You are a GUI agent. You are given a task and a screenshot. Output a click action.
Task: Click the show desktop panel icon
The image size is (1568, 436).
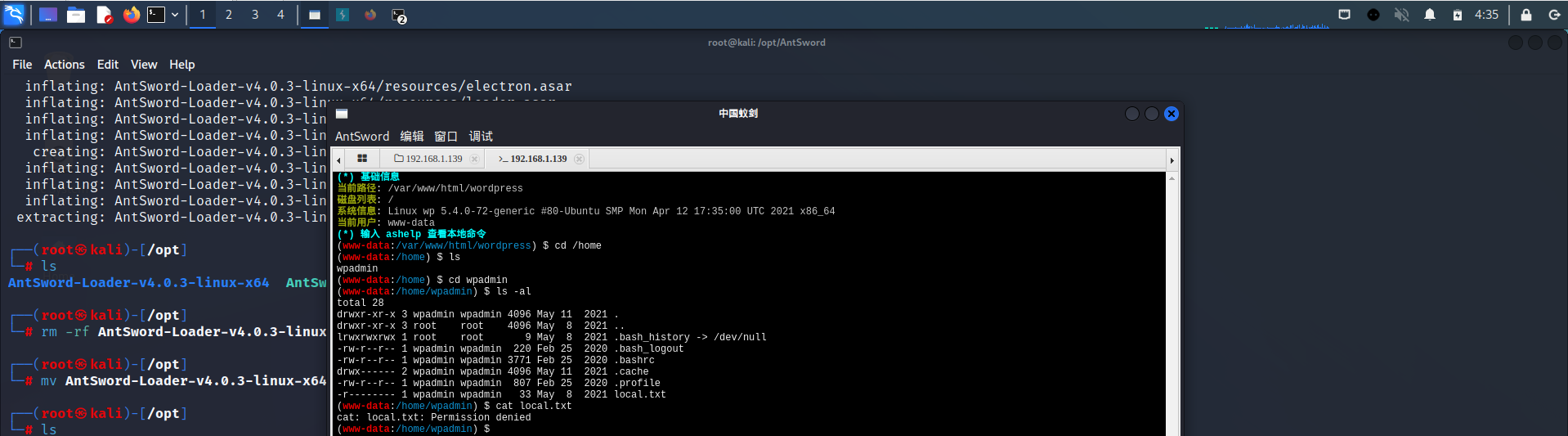click(48, 15)
